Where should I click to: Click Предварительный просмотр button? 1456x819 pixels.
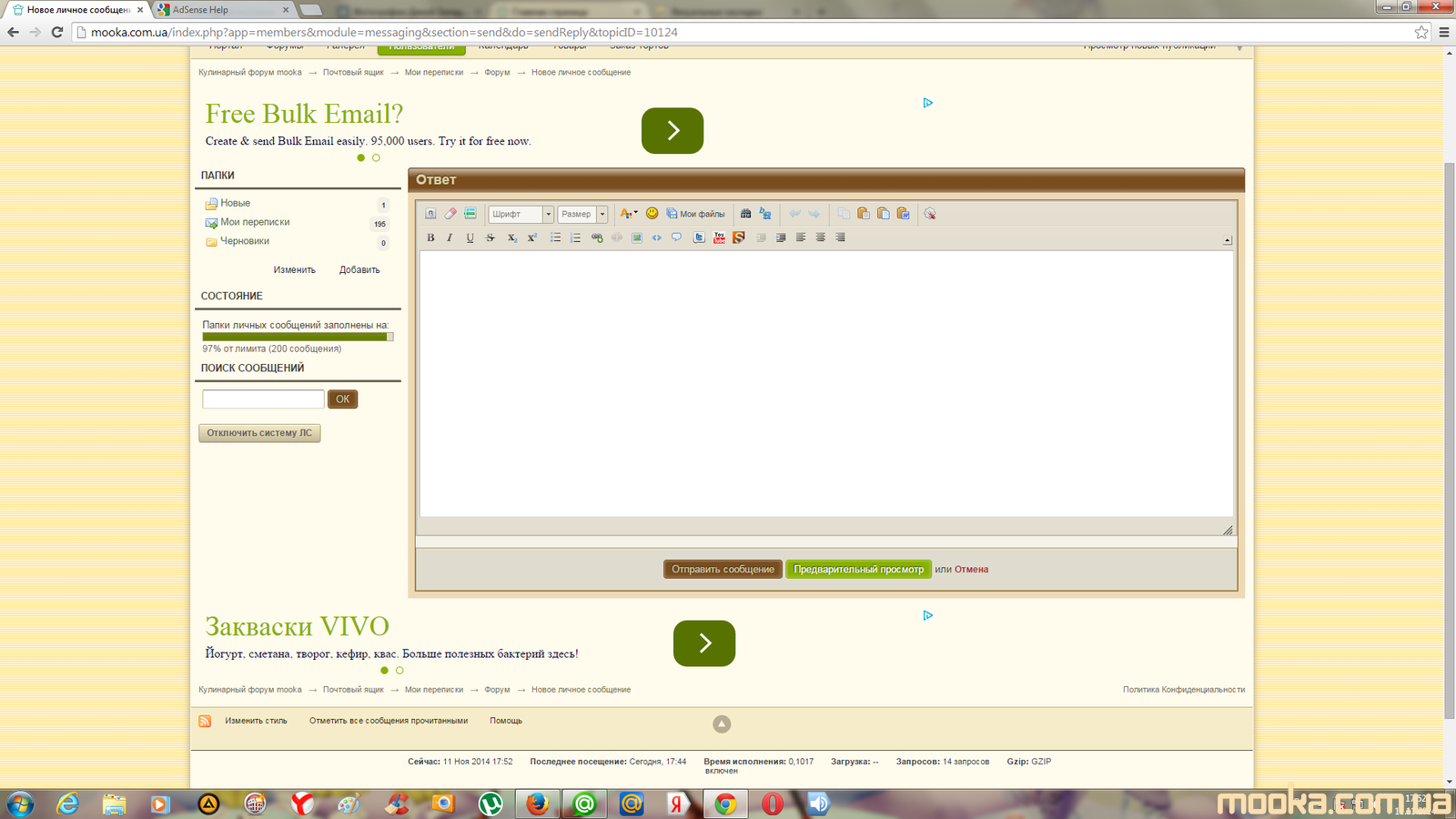point(858,570)
